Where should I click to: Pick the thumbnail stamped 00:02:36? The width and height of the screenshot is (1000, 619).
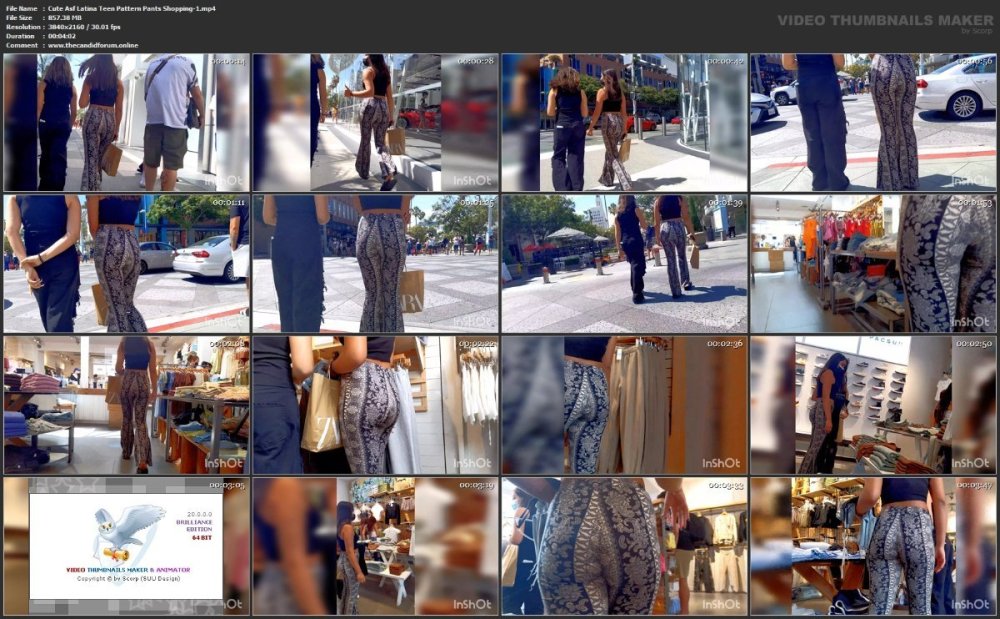(624, 405)
